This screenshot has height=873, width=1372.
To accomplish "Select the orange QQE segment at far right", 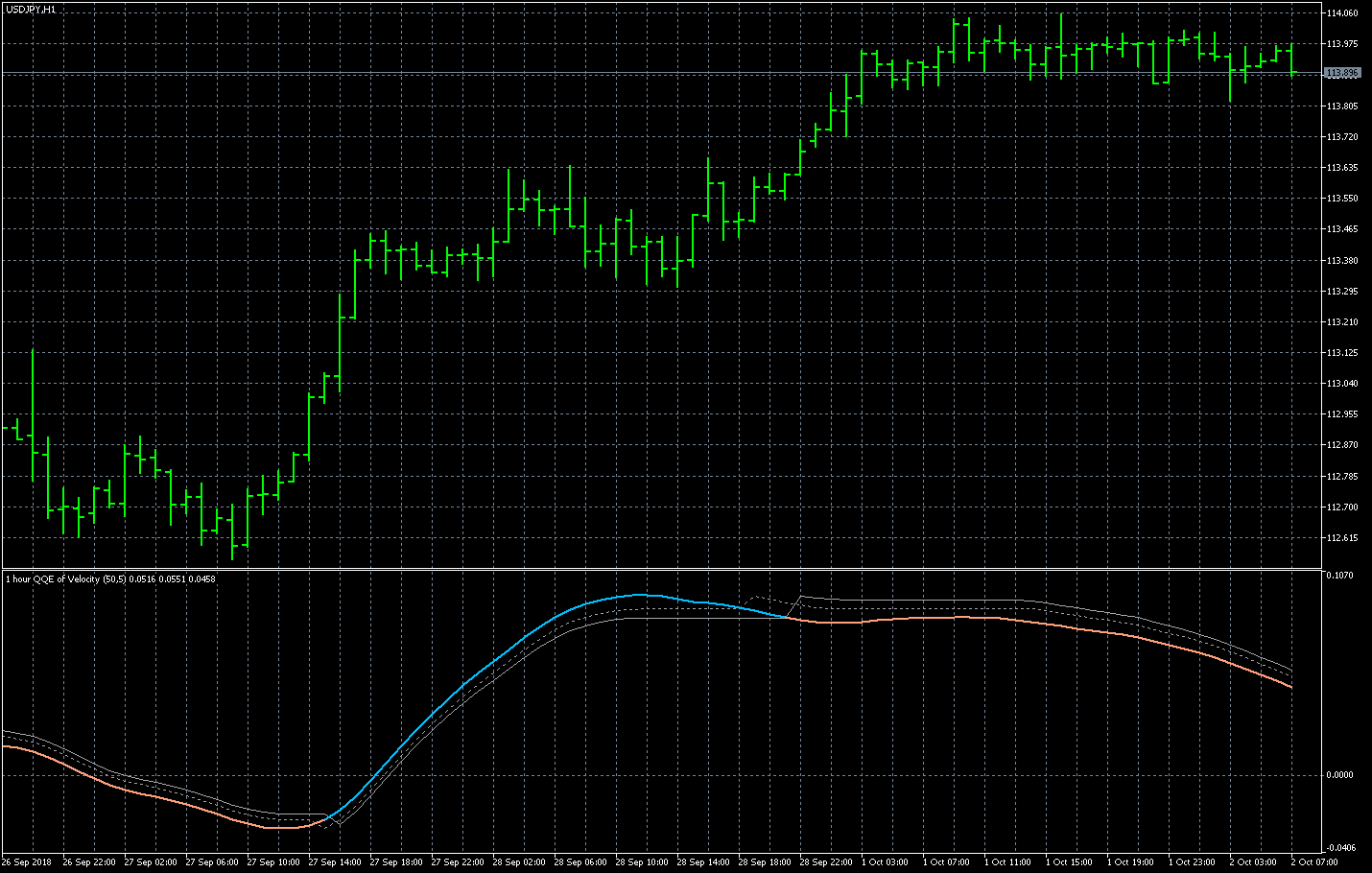I will tap(1247, 668).
